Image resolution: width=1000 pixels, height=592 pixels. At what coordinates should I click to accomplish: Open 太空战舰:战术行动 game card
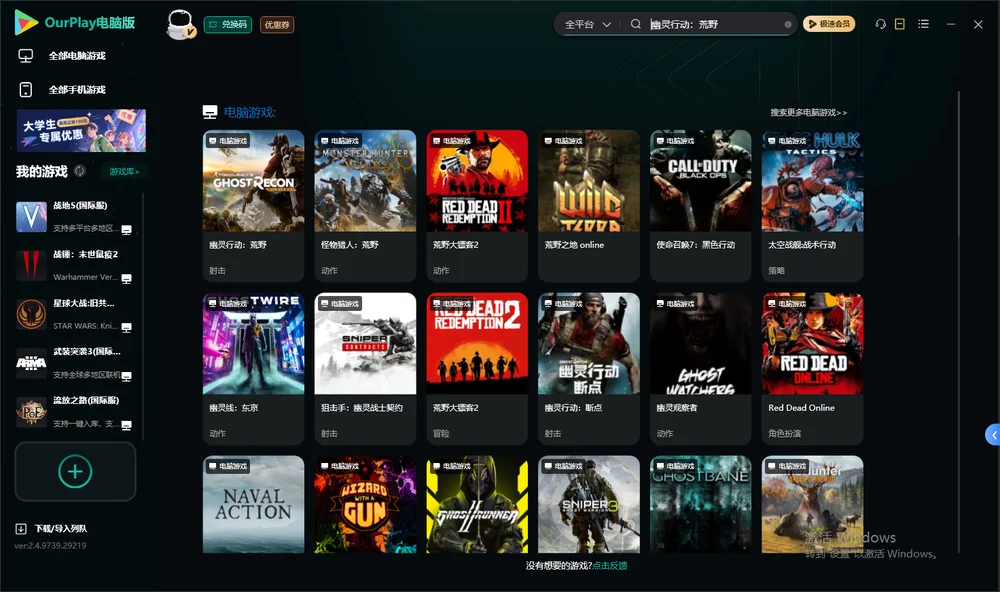coord(812,205)
